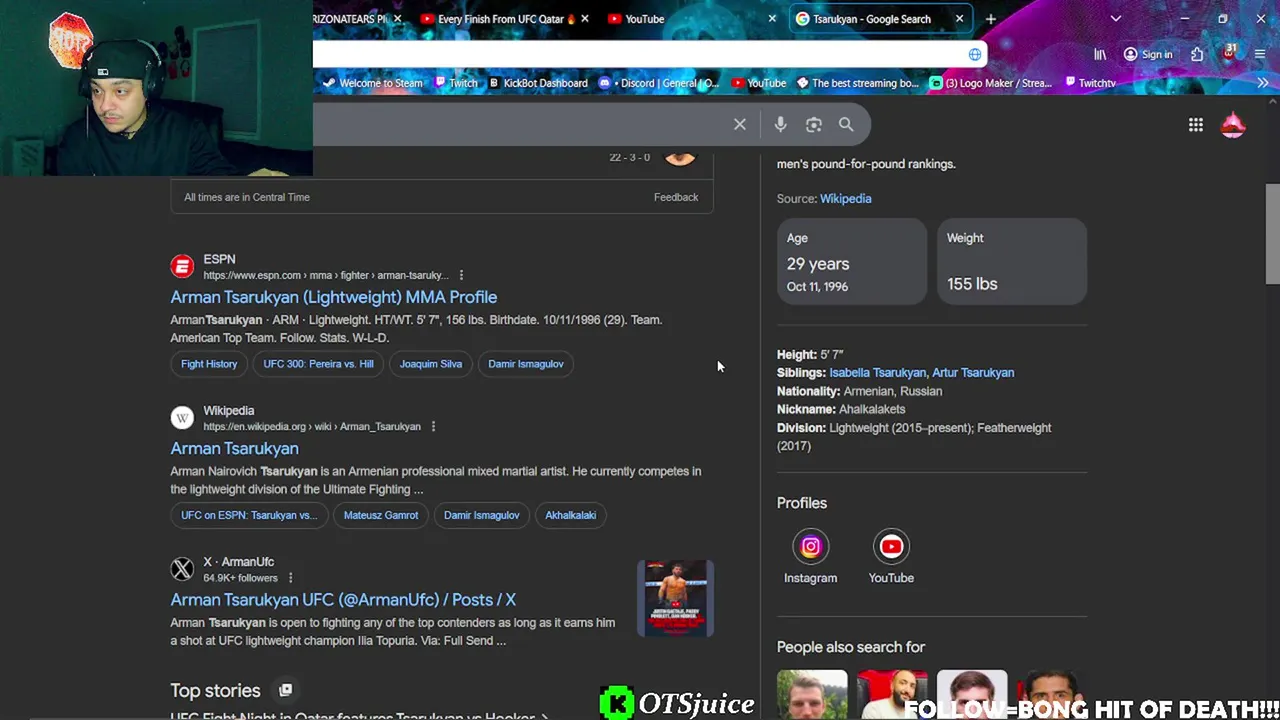The image size is (1280, 720).
Task: Open Arman Tsarukyan UFC (@ArmanUfc) Posts link
Action: (343, 600)
